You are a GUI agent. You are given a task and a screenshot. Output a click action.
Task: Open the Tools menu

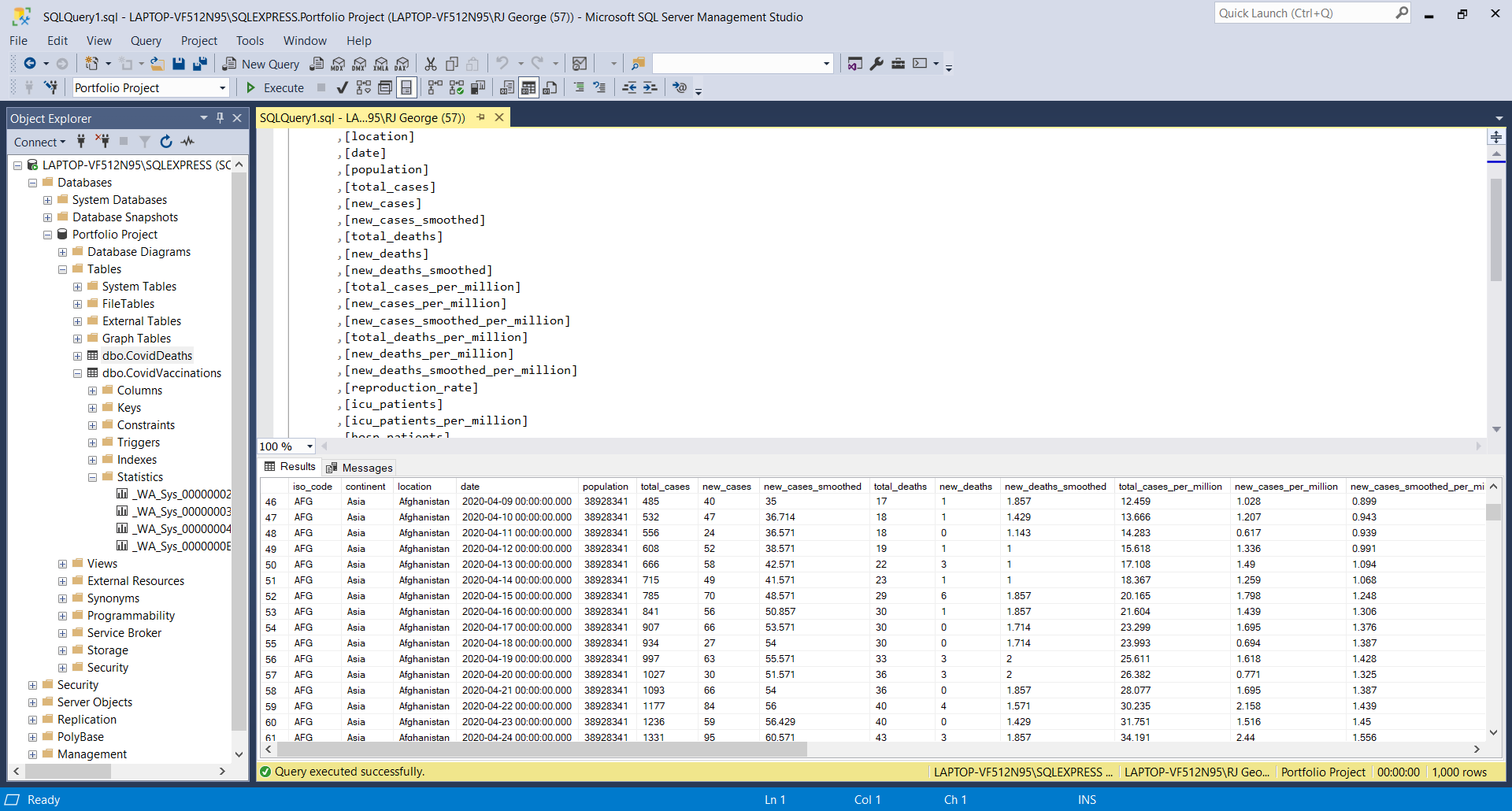[250, 41]
